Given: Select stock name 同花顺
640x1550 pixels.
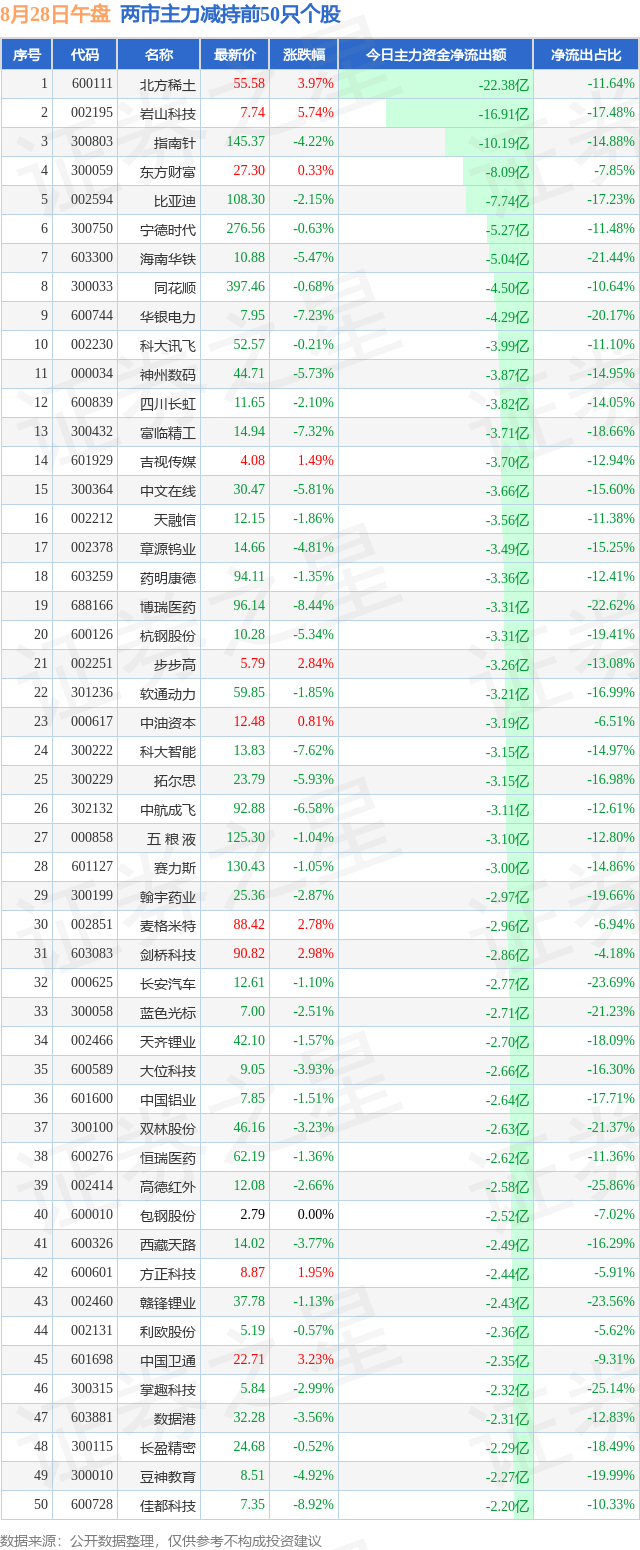Looking at the screenshot, I should click(175, 288).
